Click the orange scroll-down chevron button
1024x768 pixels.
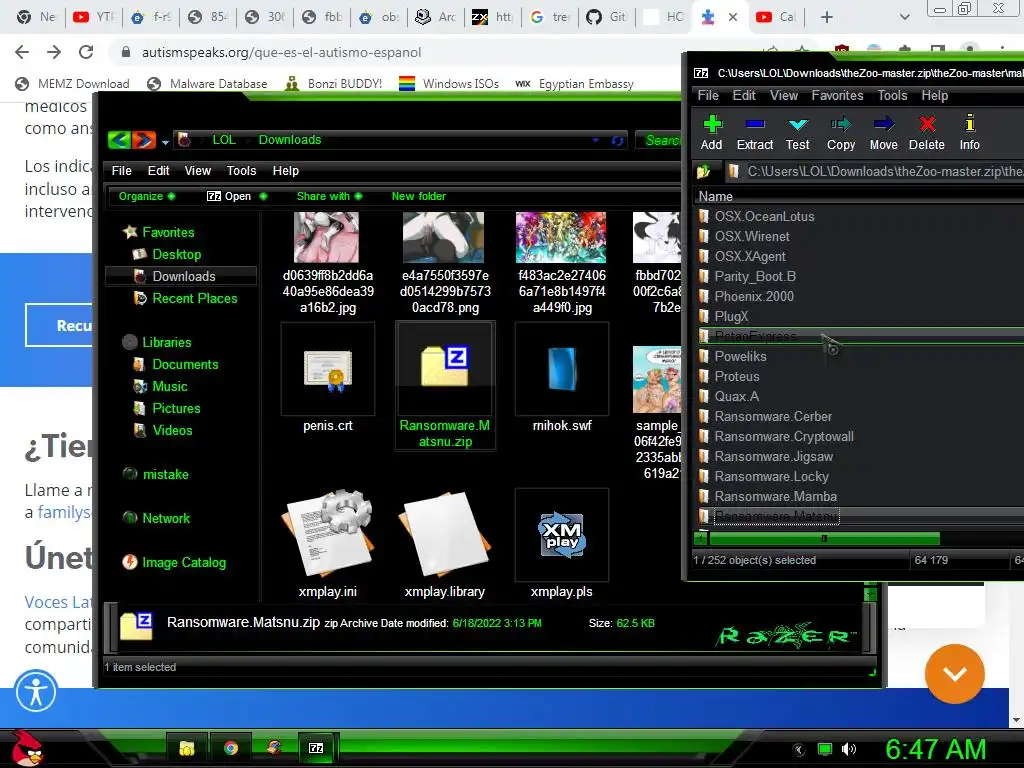(x=954, y=674)
